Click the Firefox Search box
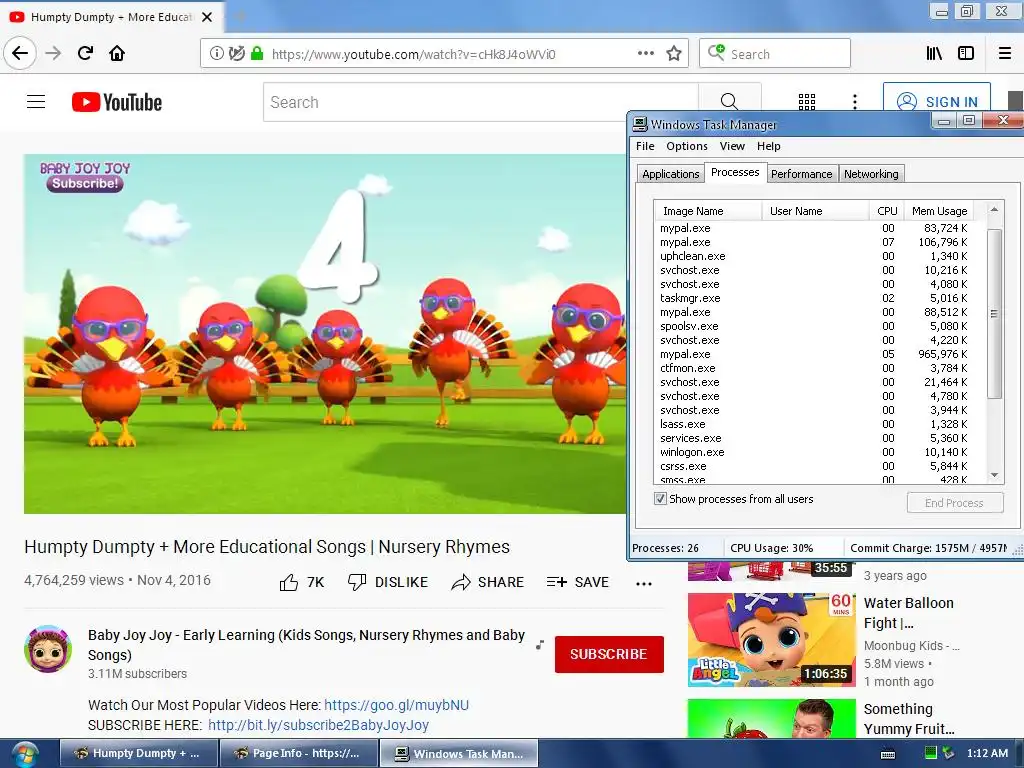Screen dimensions: 1024x768 tap(775, 54)
